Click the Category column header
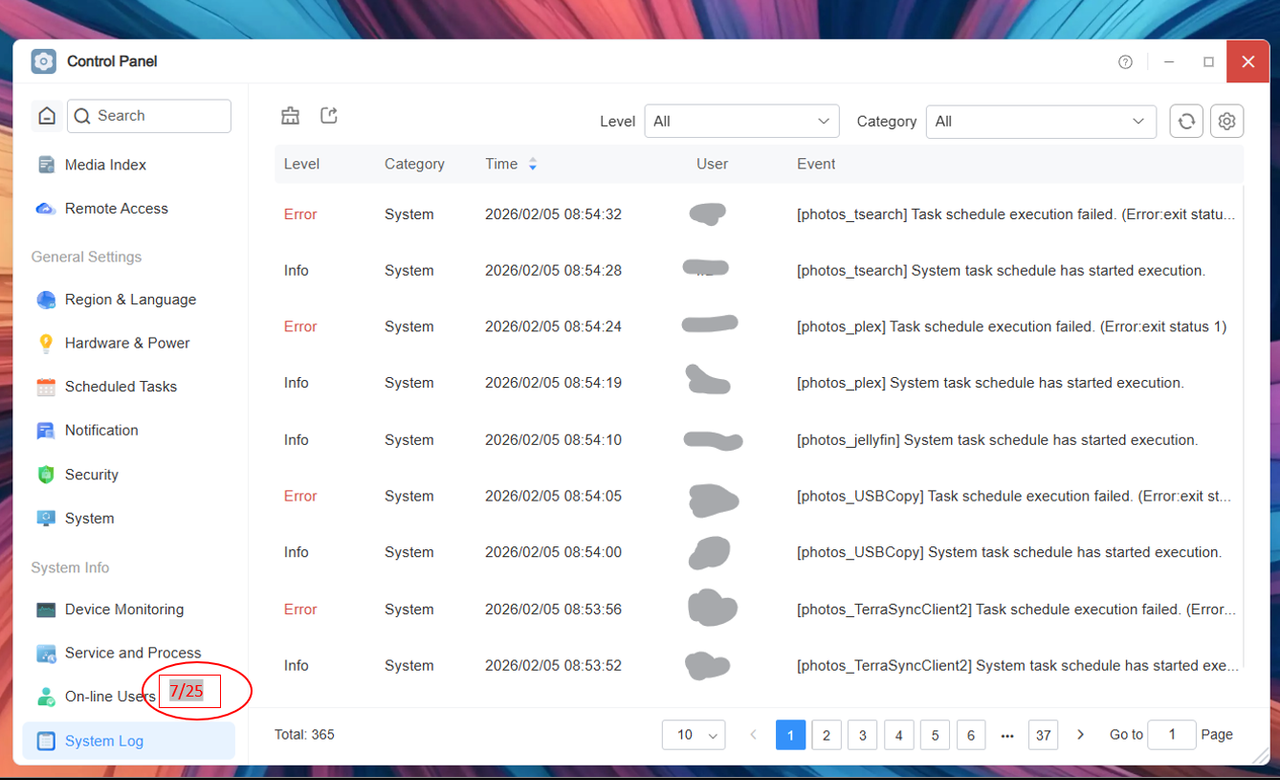This screenshot has width=1280, height=780. pos(414,164)
